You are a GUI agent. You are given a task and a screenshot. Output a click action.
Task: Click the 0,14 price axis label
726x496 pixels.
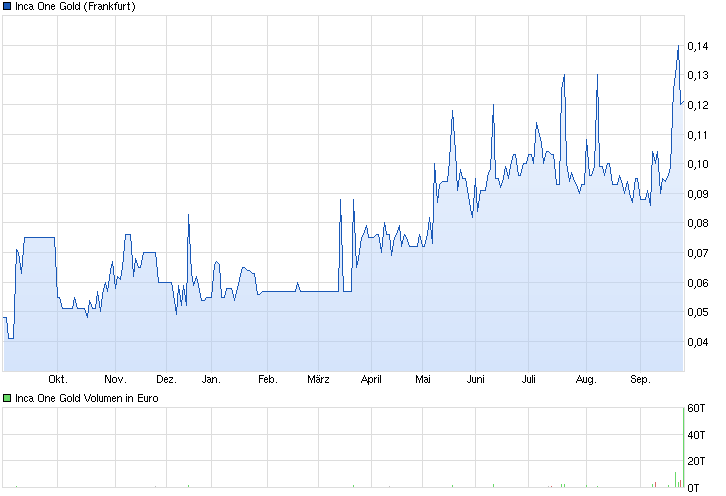tap(698, 46)
